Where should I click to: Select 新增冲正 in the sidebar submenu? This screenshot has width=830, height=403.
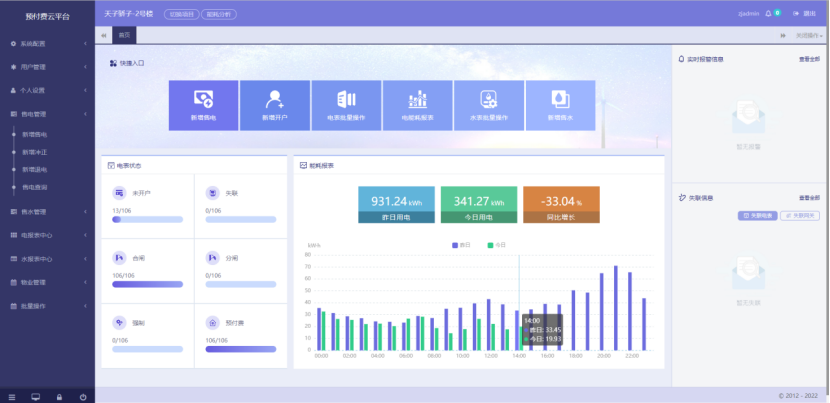pos(35,152)
